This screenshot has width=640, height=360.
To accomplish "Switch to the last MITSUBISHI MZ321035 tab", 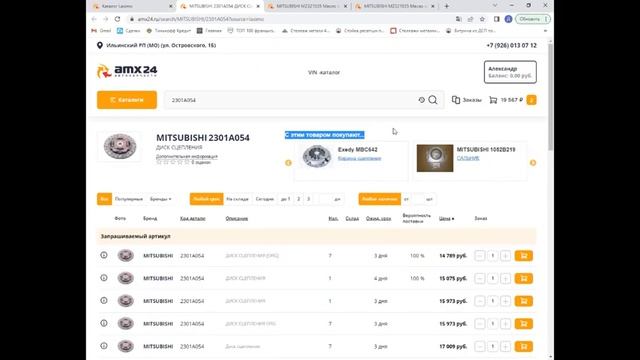I will 394,6.
